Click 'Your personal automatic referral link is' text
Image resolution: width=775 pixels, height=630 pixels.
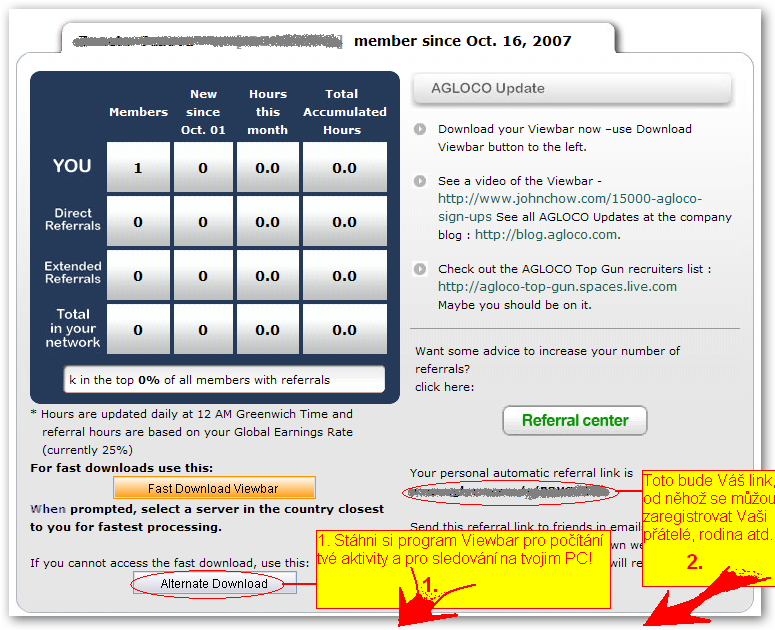coord(521,473)
